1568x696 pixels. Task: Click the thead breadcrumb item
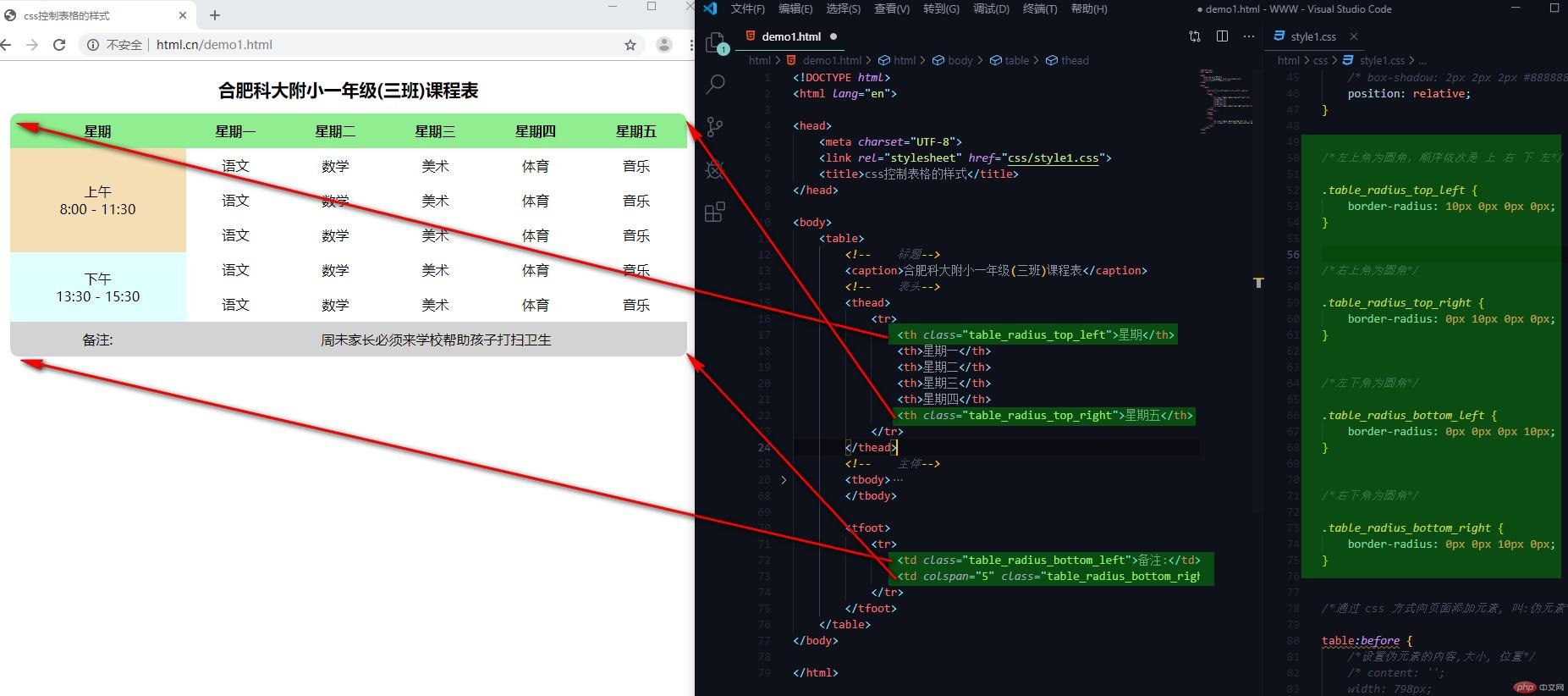click(x=1068, y=60)
